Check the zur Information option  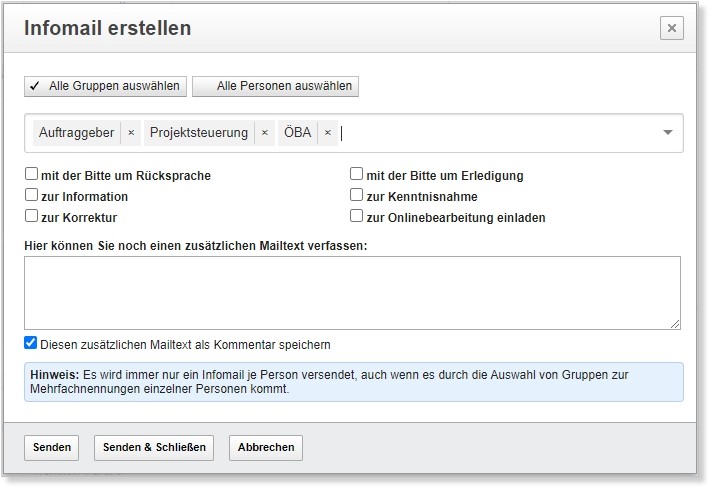click(x=32, y=196)
